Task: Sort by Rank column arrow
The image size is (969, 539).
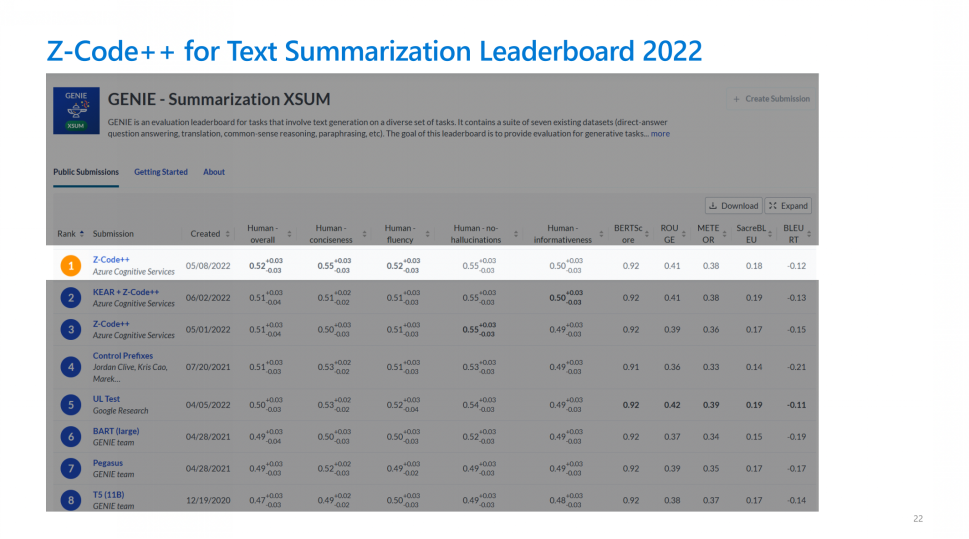Action: 82,234
